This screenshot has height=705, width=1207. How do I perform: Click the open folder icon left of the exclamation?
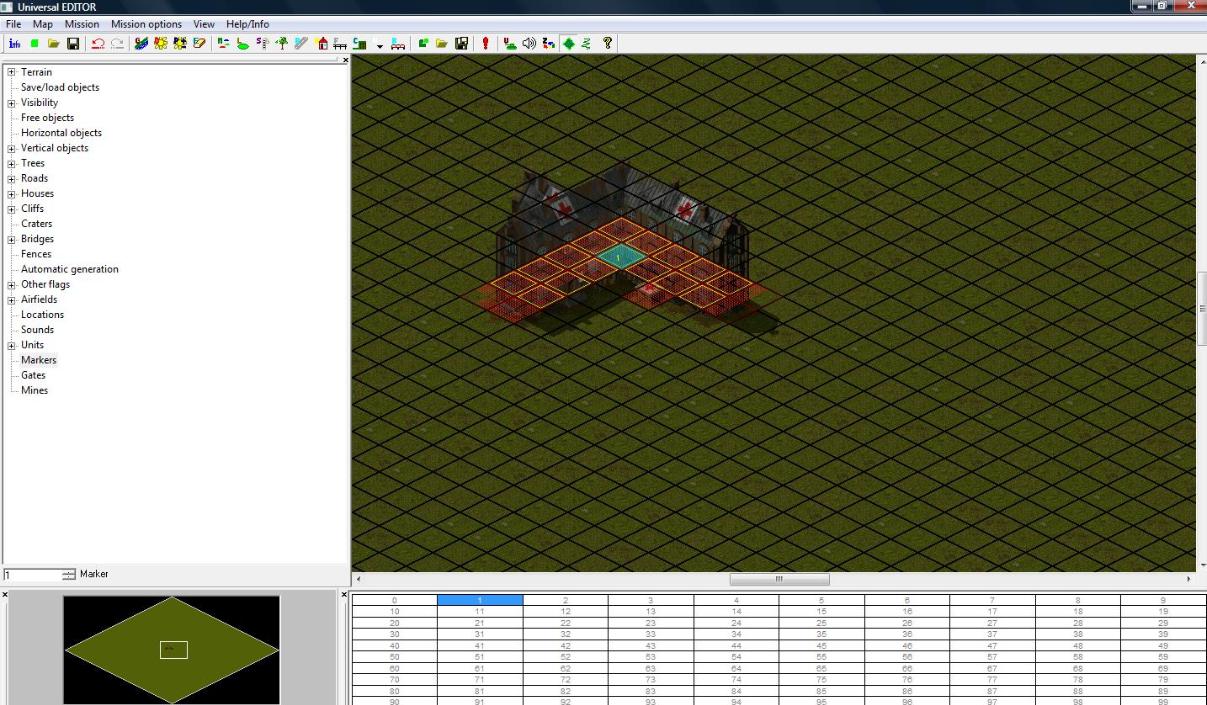pyautogui.click(x=442, y=43)
